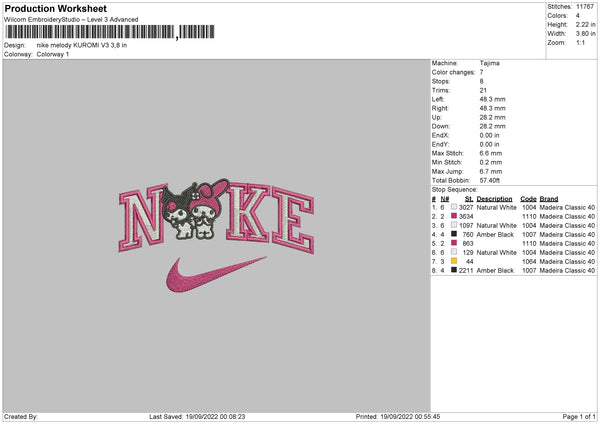The image size is (600, 424).
Task: Click the Width value '3.80 in'
Action: [585, 34]
